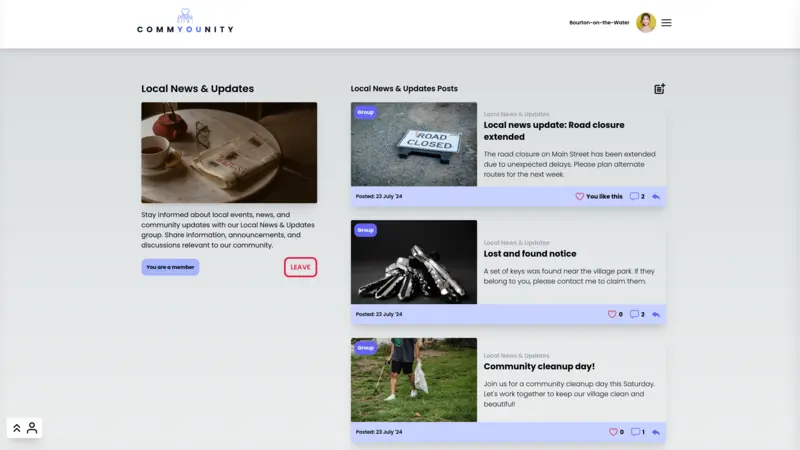Click the Bourton-on-the-Water location label
Viewport: 800px width, 450px height.
pos(599,22)
